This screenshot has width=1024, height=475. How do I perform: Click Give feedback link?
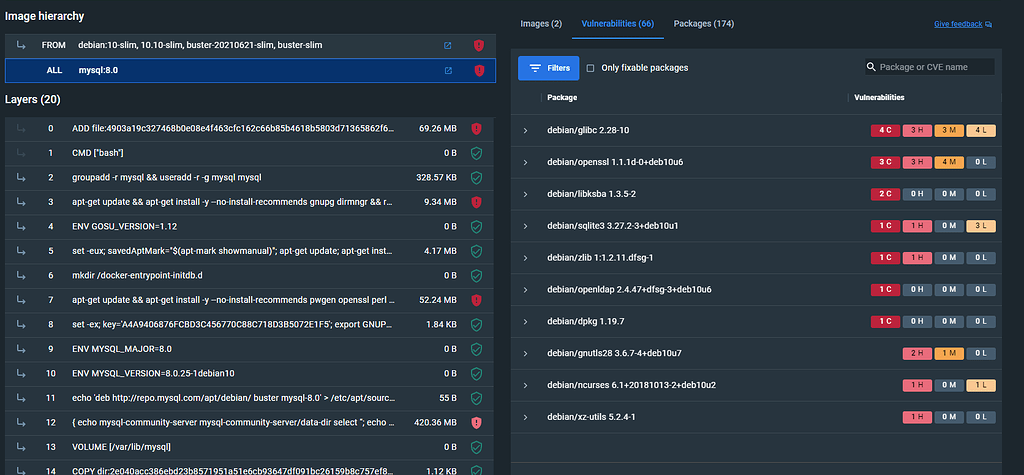962,24
